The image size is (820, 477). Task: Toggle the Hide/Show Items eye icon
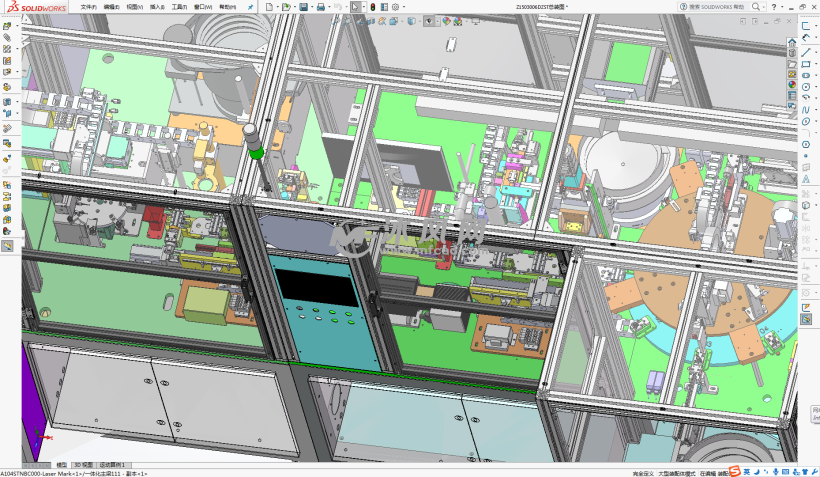[428, 20]
